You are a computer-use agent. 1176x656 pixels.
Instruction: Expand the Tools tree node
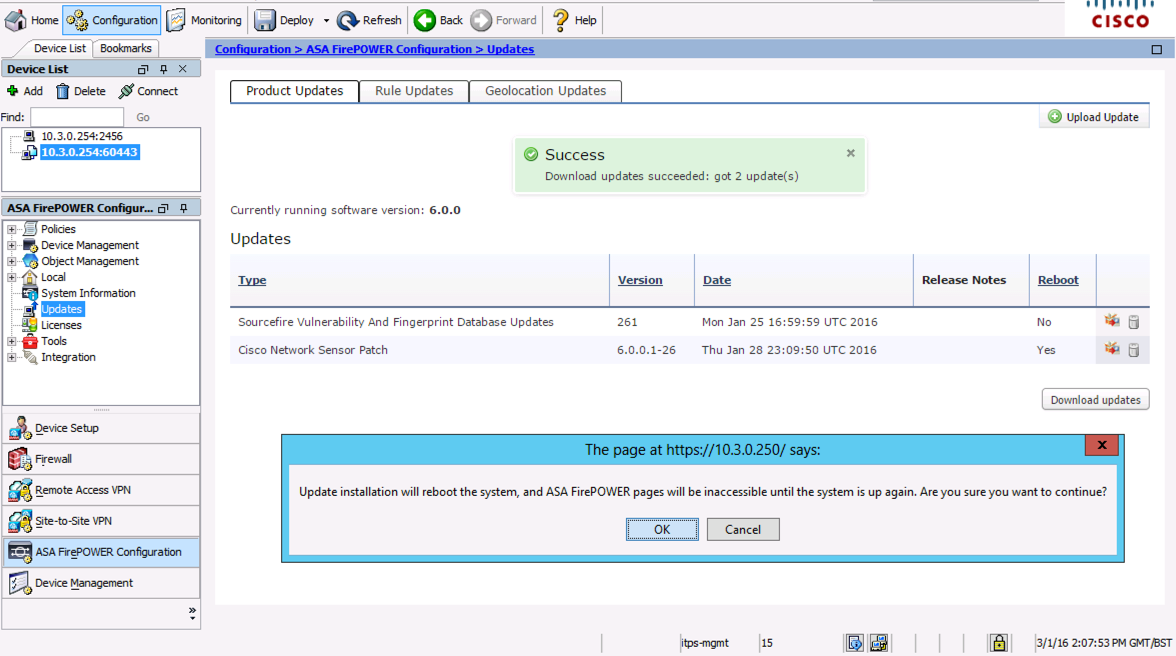click(x=11, y=341)
